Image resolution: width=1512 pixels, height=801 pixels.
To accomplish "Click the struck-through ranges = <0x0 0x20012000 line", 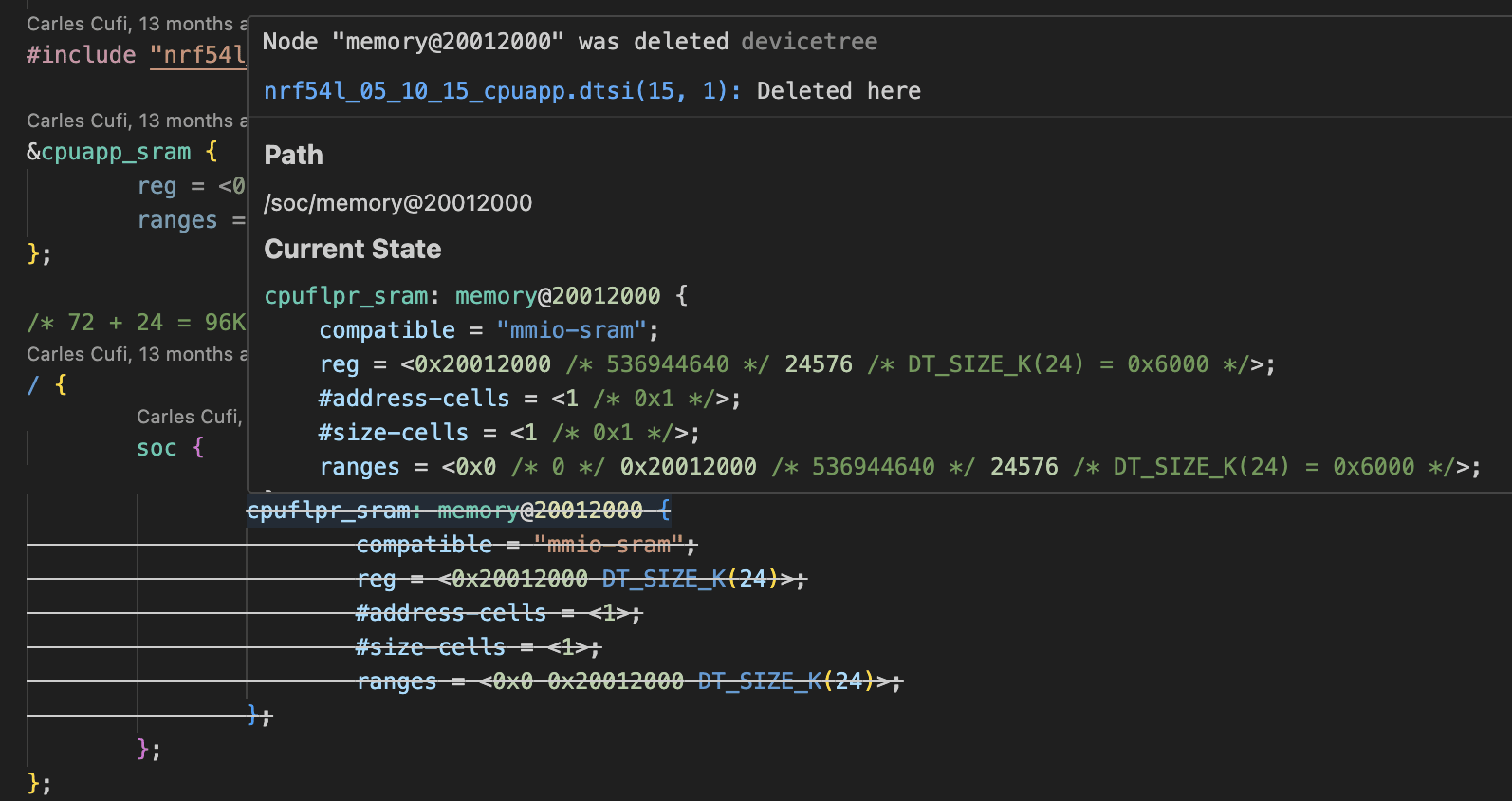I will point(630,681).
